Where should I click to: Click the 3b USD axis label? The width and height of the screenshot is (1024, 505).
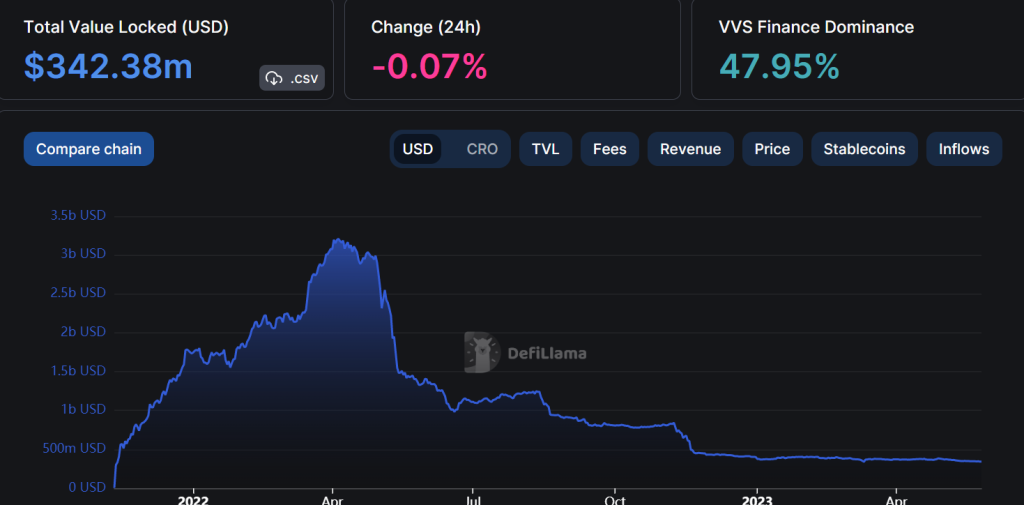(83, 253)
